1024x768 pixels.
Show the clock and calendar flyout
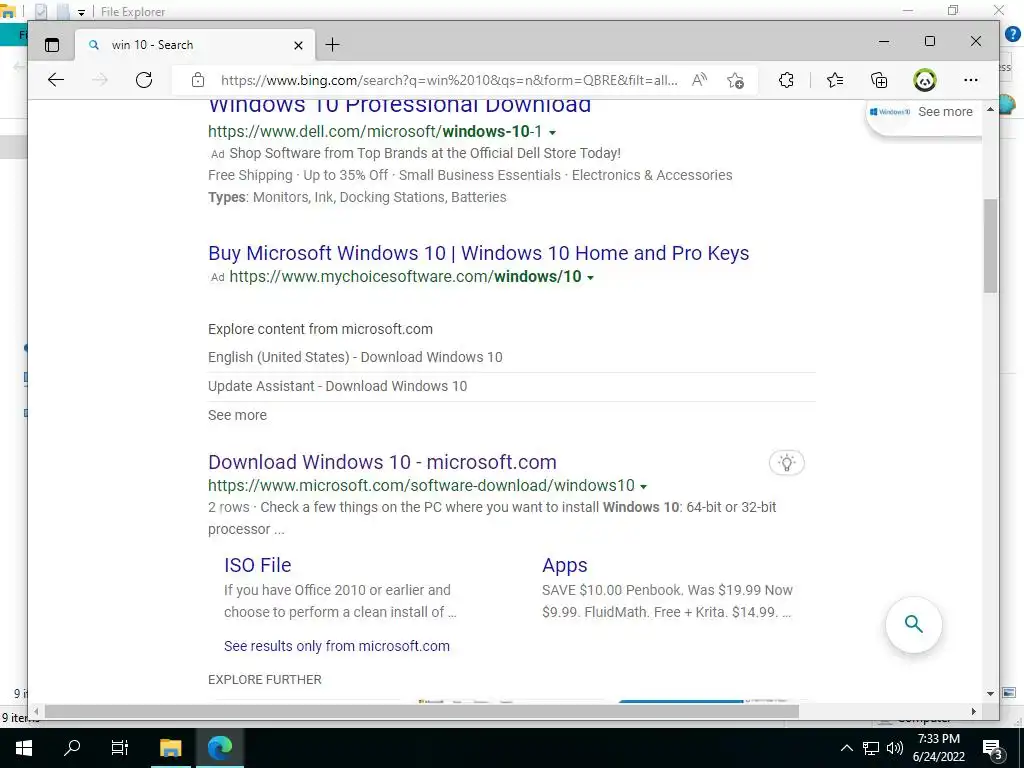pos(939,748)
